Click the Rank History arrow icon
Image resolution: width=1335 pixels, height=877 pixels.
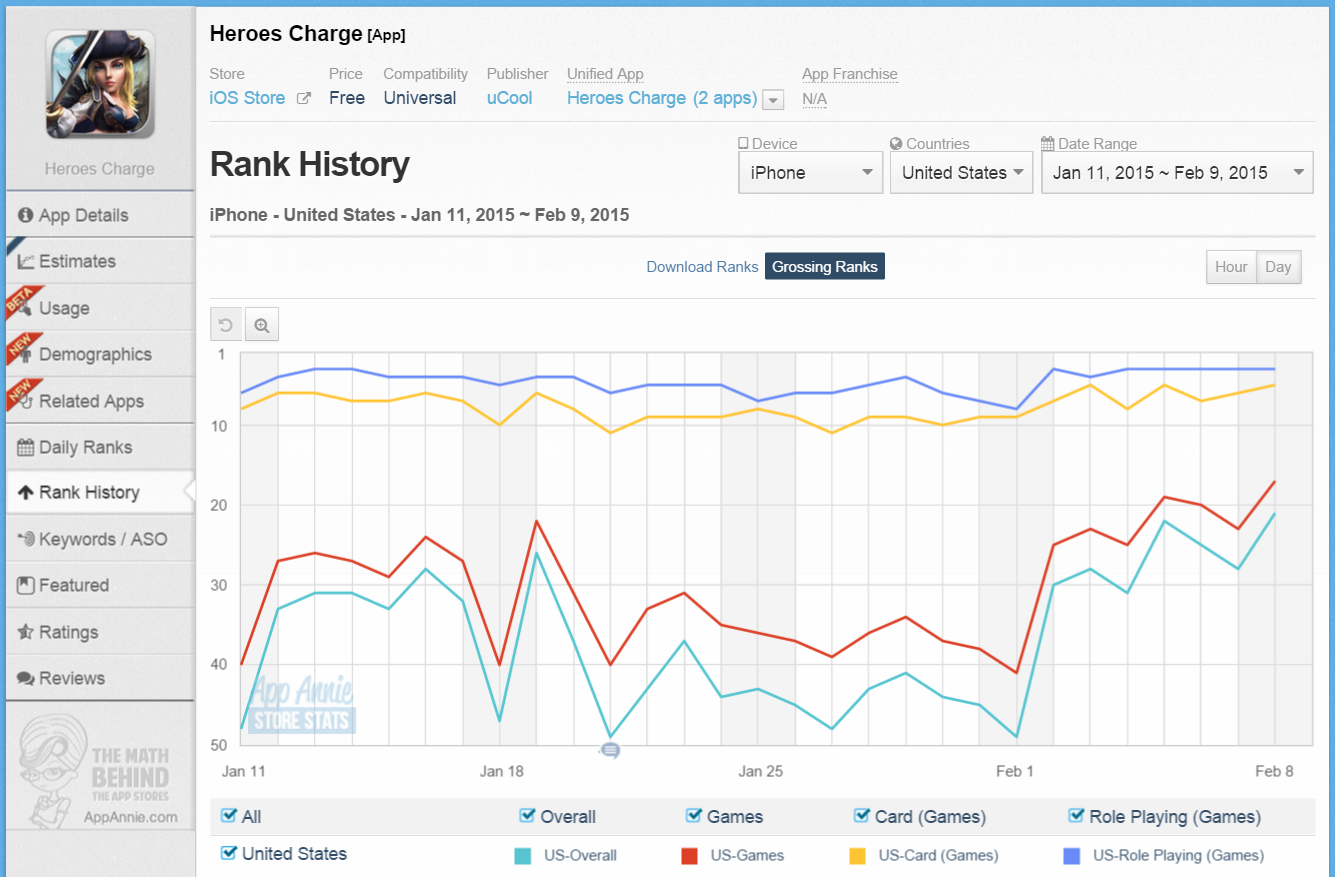click(26, 492)
